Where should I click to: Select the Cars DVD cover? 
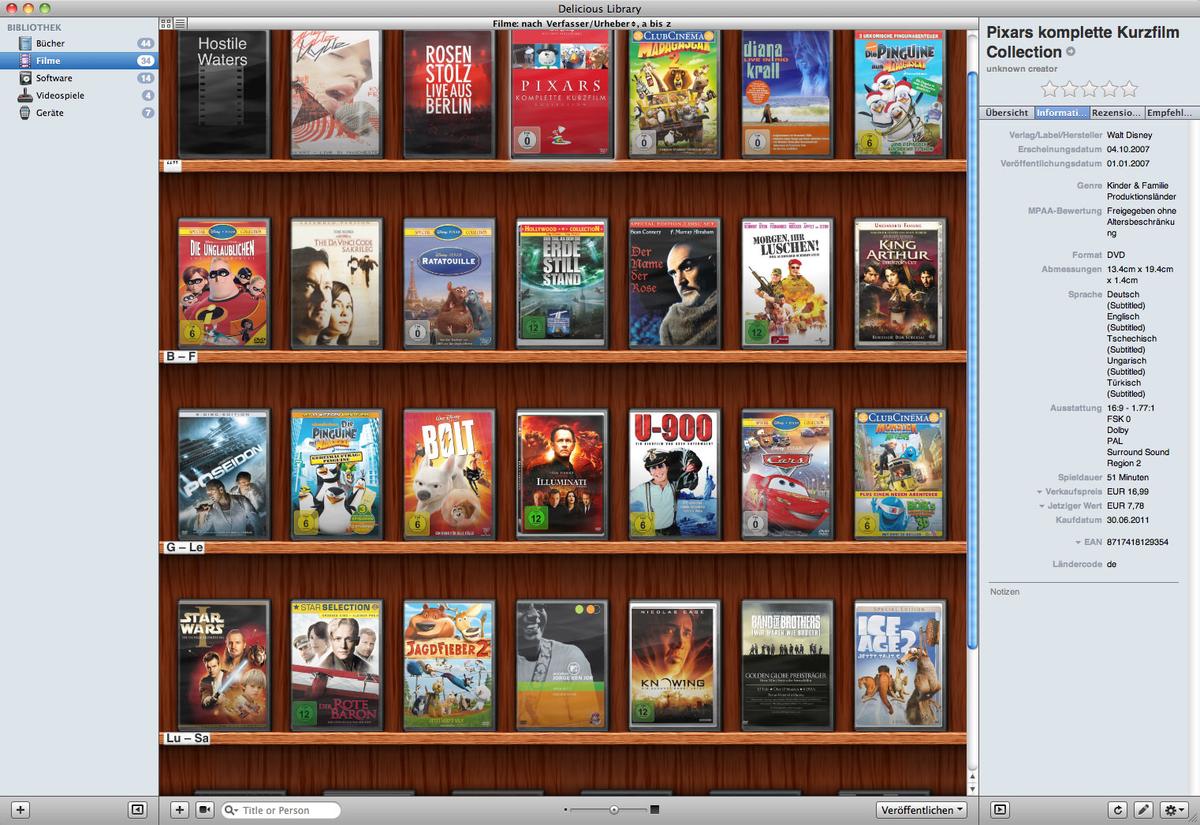click(x=787, y=474)
